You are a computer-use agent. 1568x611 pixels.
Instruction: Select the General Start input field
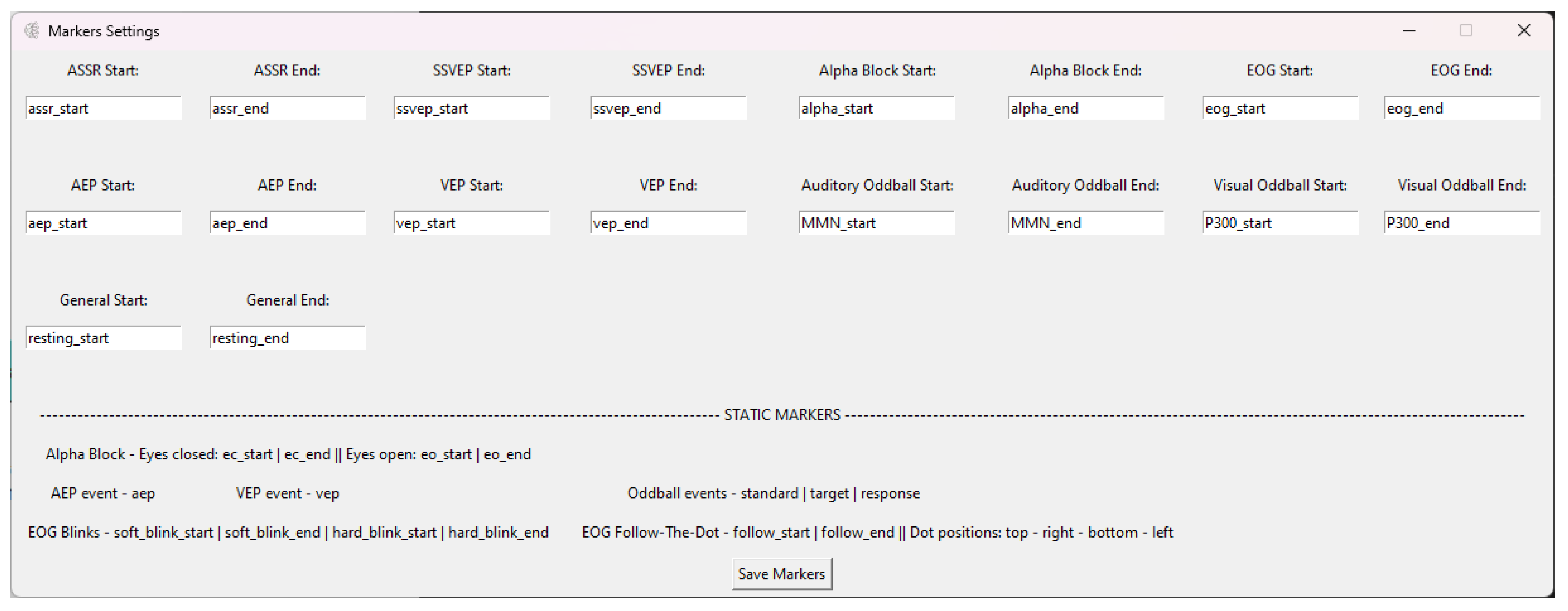point(103,338)
